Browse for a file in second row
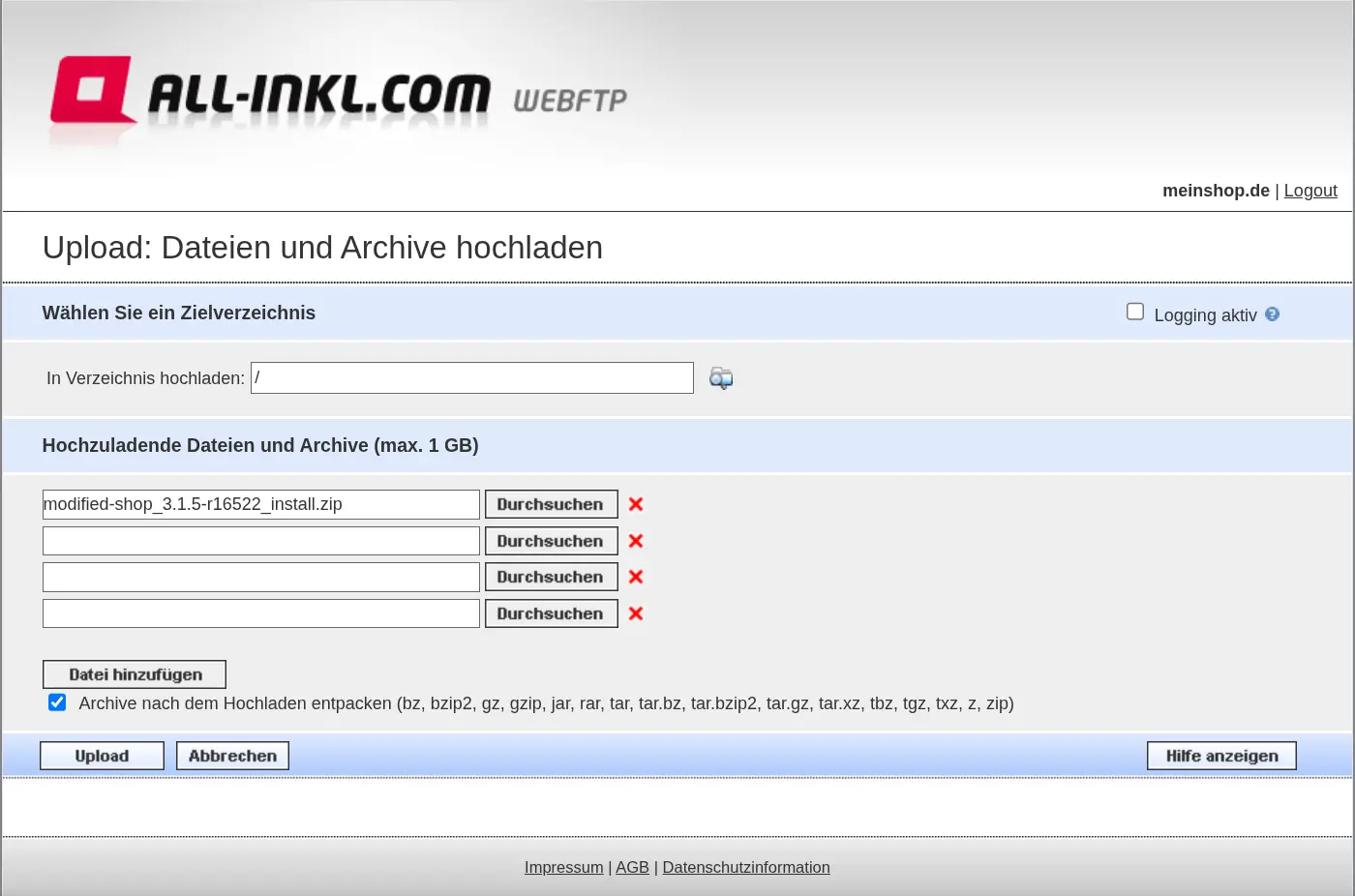This screenshot has width=1355, height=896. (x=551, y=541)
